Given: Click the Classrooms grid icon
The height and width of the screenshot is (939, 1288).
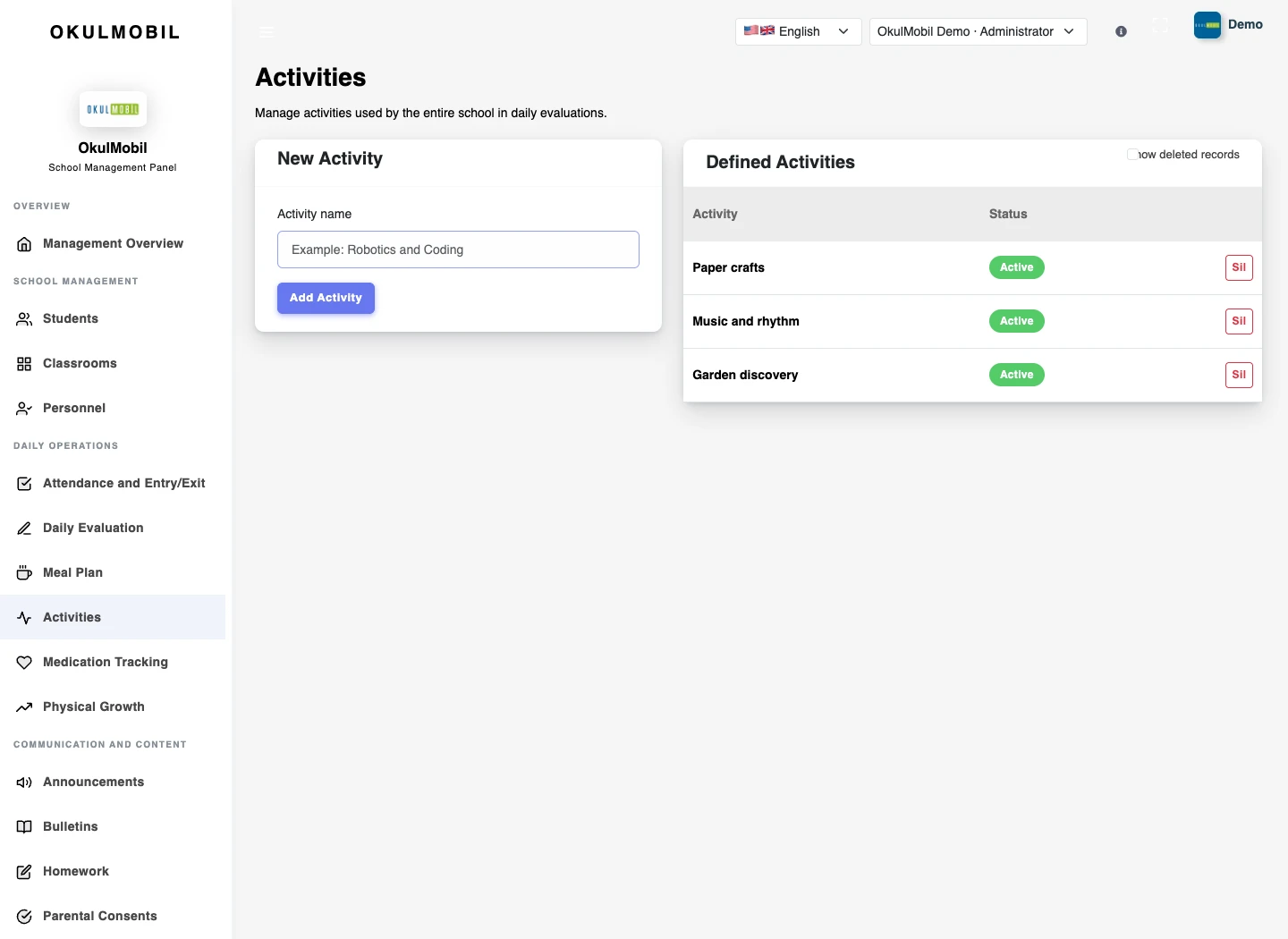Looking at the screenshot, I should coord(24,364).
